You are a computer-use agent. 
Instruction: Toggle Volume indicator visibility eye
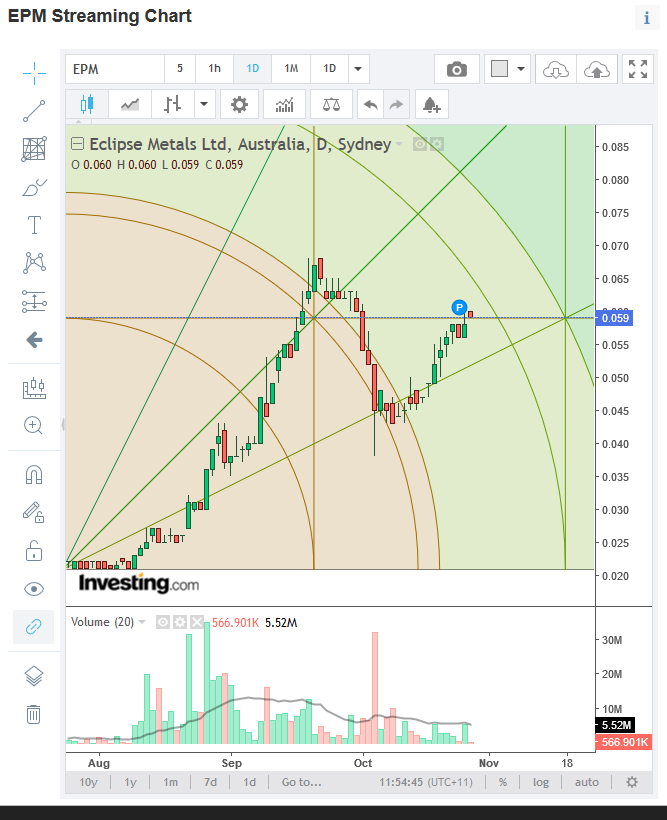tap(163, 622)
